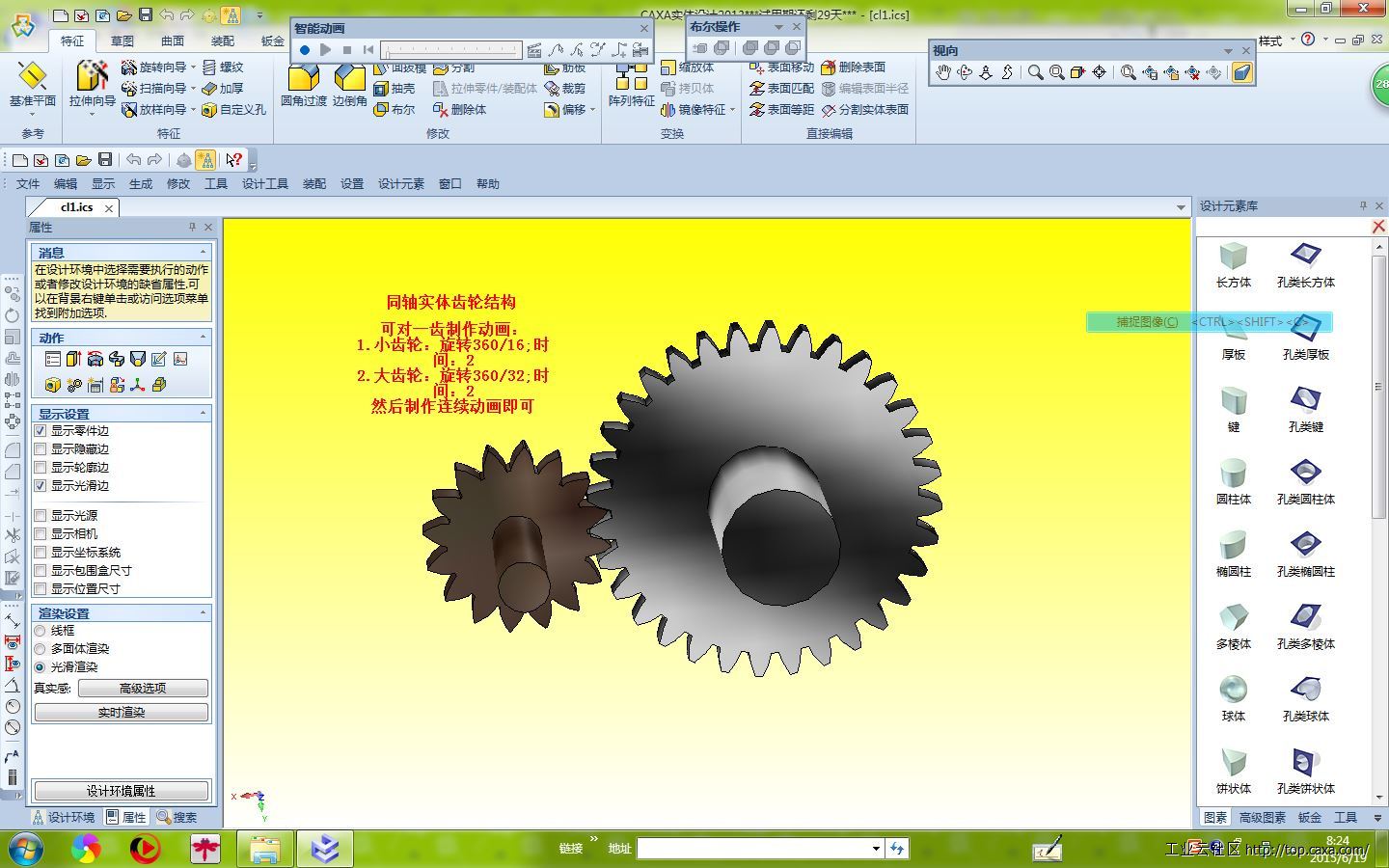
Task: Click the 基准平面 datum plane tool
Action: point(32,84)
